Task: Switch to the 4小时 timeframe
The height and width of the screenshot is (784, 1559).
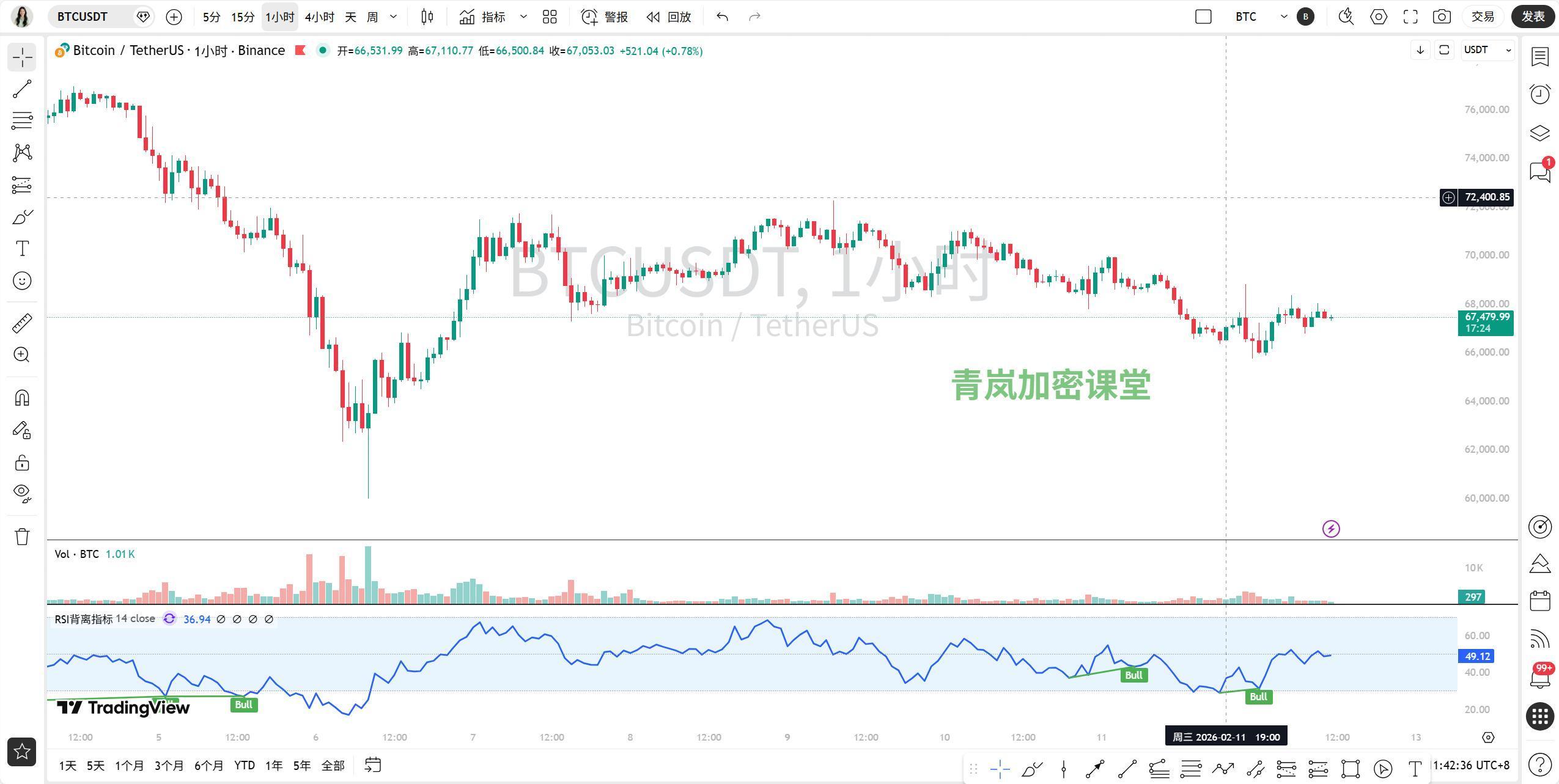Action: pyautogui.click(x=319, y=16)
